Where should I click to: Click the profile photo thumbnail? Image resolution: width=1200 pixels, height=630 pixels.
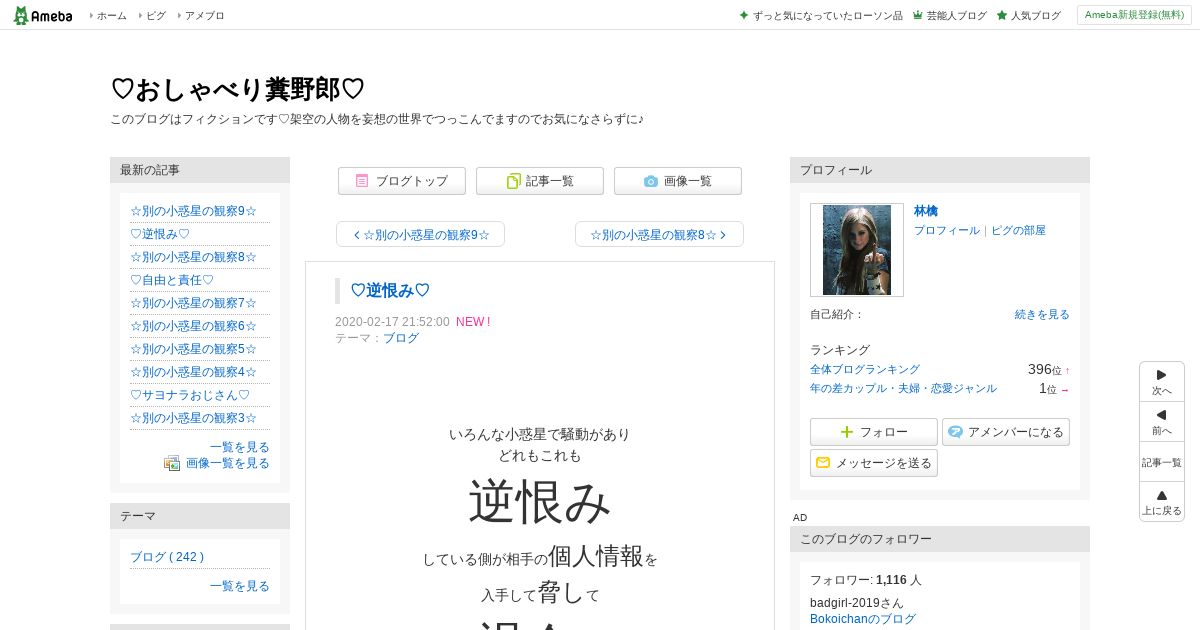tap(857, 250)
